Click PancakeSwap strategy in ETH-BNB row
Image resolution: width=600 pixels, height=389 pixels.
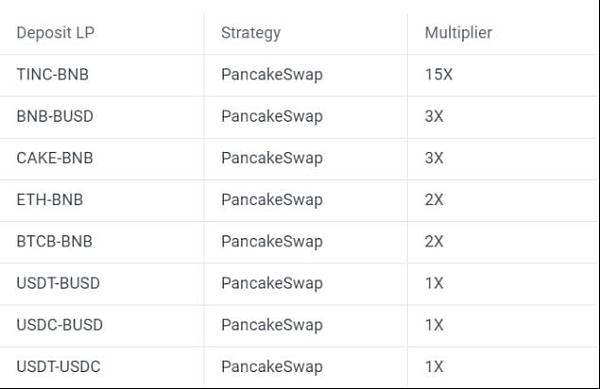pyautogui.click(x=272, y=200)
